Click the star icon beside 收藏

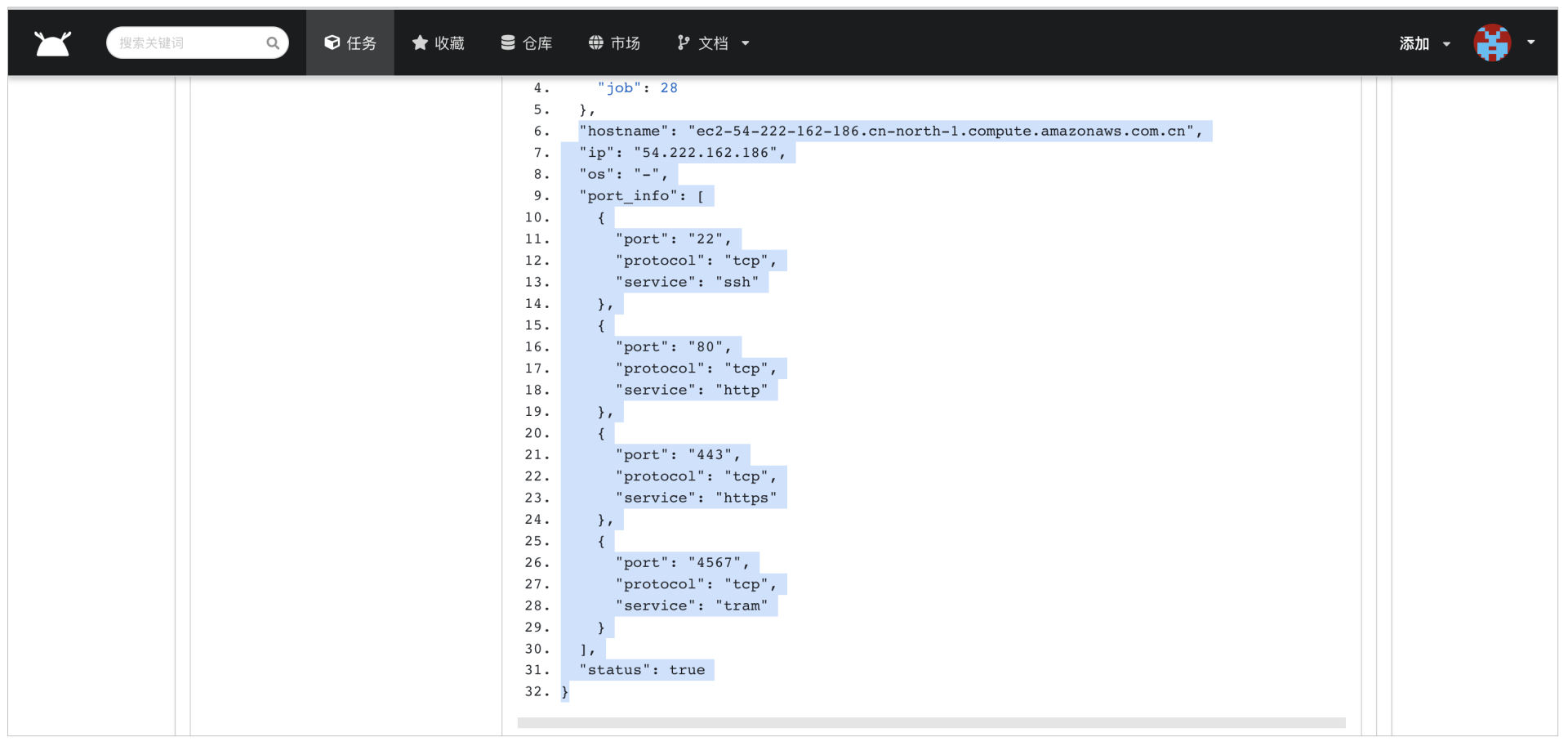click(x=420, y=42)
